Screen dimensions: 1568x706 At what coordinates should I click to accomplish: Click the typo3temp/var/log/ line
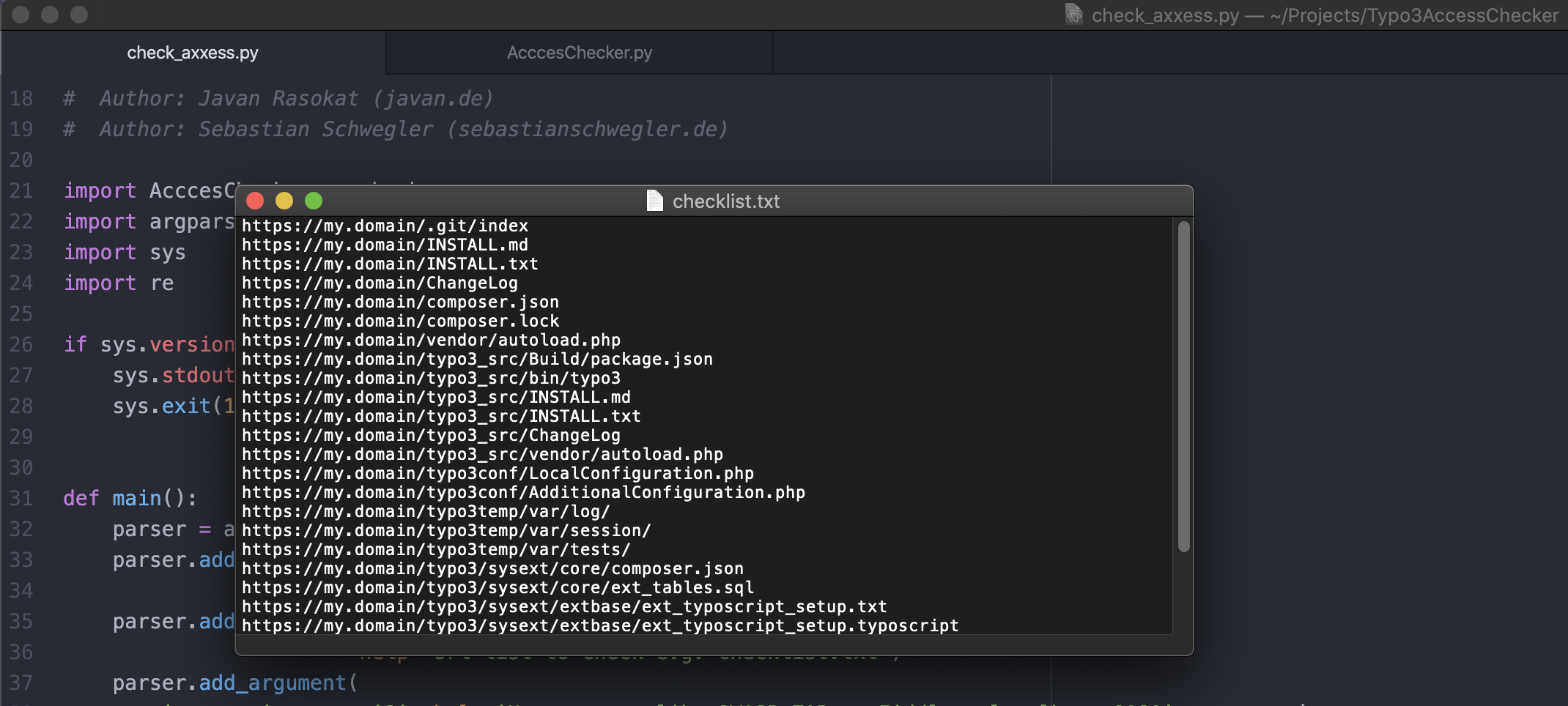[x=426, y=511]
